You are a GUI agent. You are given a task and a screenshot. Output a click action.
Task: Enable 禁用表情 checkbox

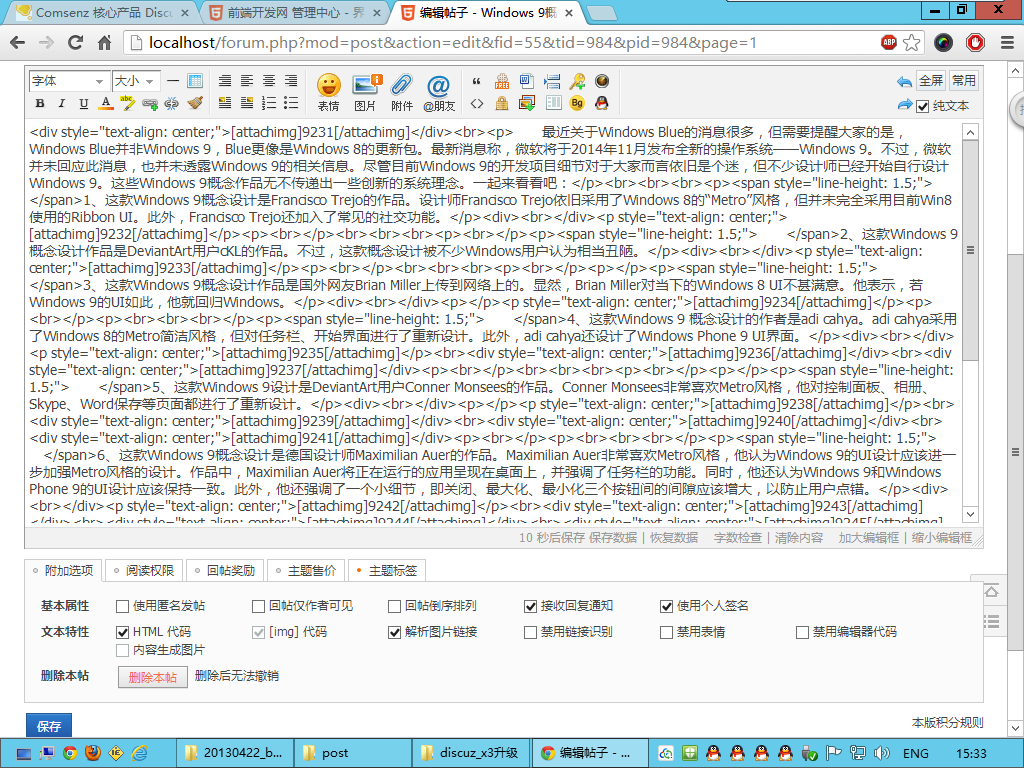click(x=666, y=632)
